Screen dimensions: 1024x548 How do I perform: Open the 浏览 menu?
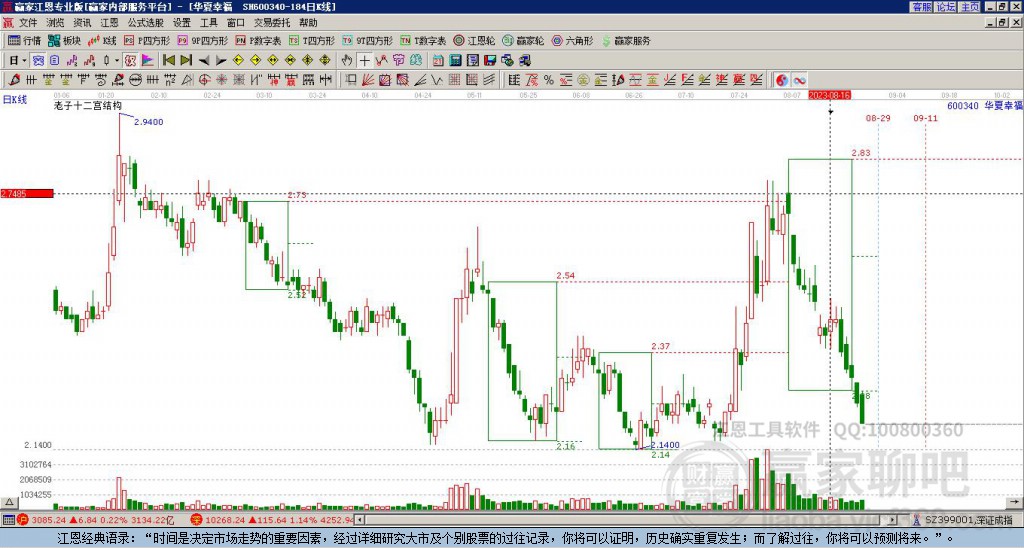coord(55,23)
